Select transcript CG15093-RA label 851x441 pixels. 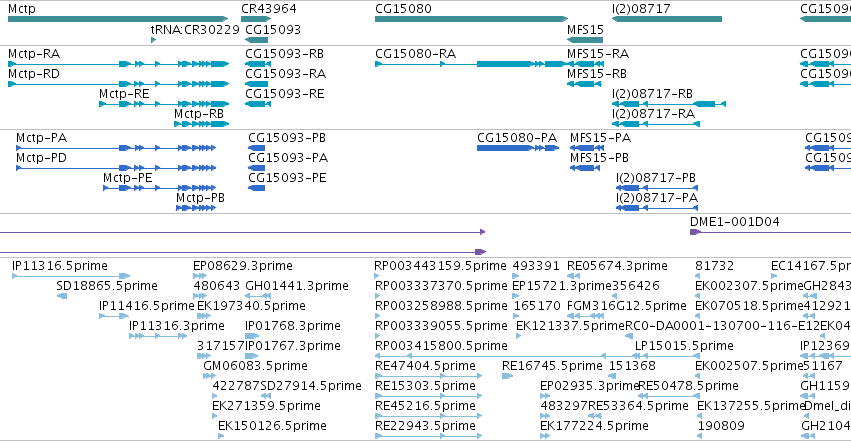tap(285, 74)
